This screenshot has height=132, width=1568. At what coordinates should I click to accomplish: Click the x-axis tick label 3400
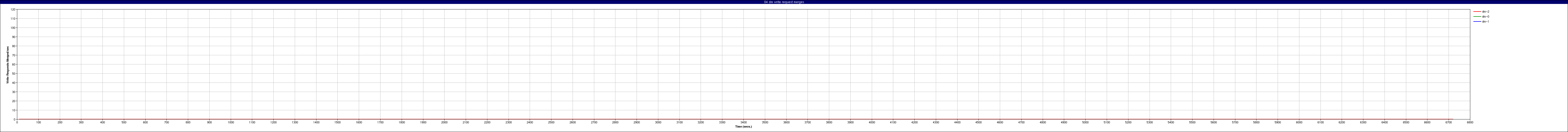[743, 122]
